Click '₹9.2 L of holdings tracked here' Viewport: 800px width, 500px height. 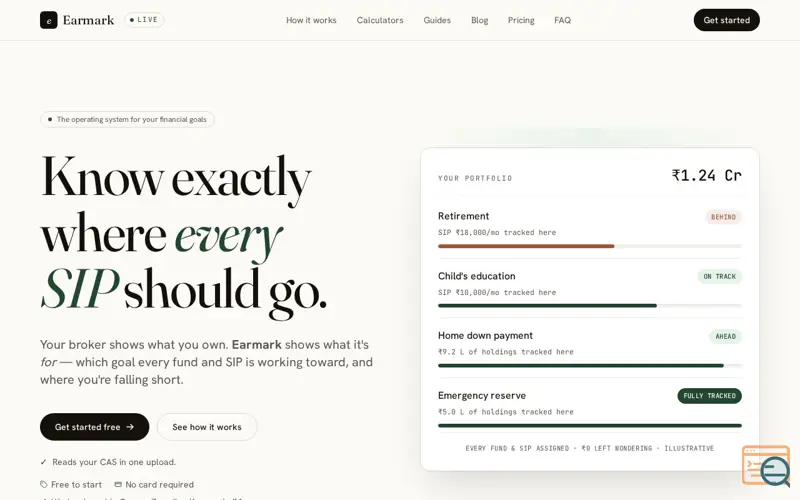(506, 352)
